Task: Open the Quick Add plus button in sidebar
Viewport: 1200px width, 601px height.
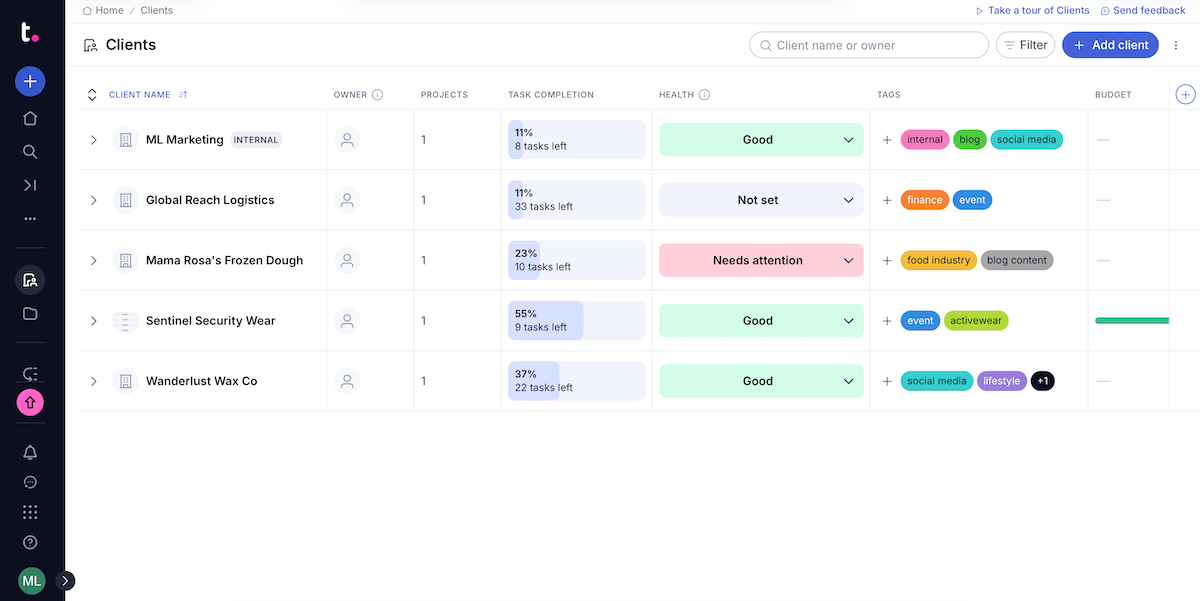Action: (30, 81)
